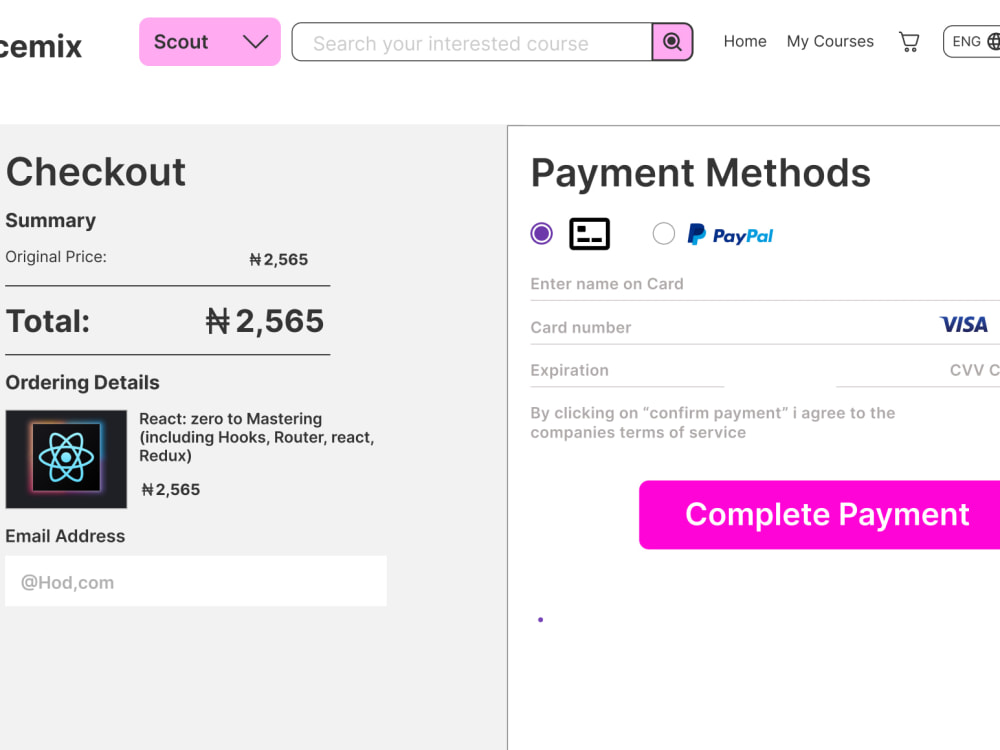
Task: Click the VISA card logo
Action: tap(964, 324)
